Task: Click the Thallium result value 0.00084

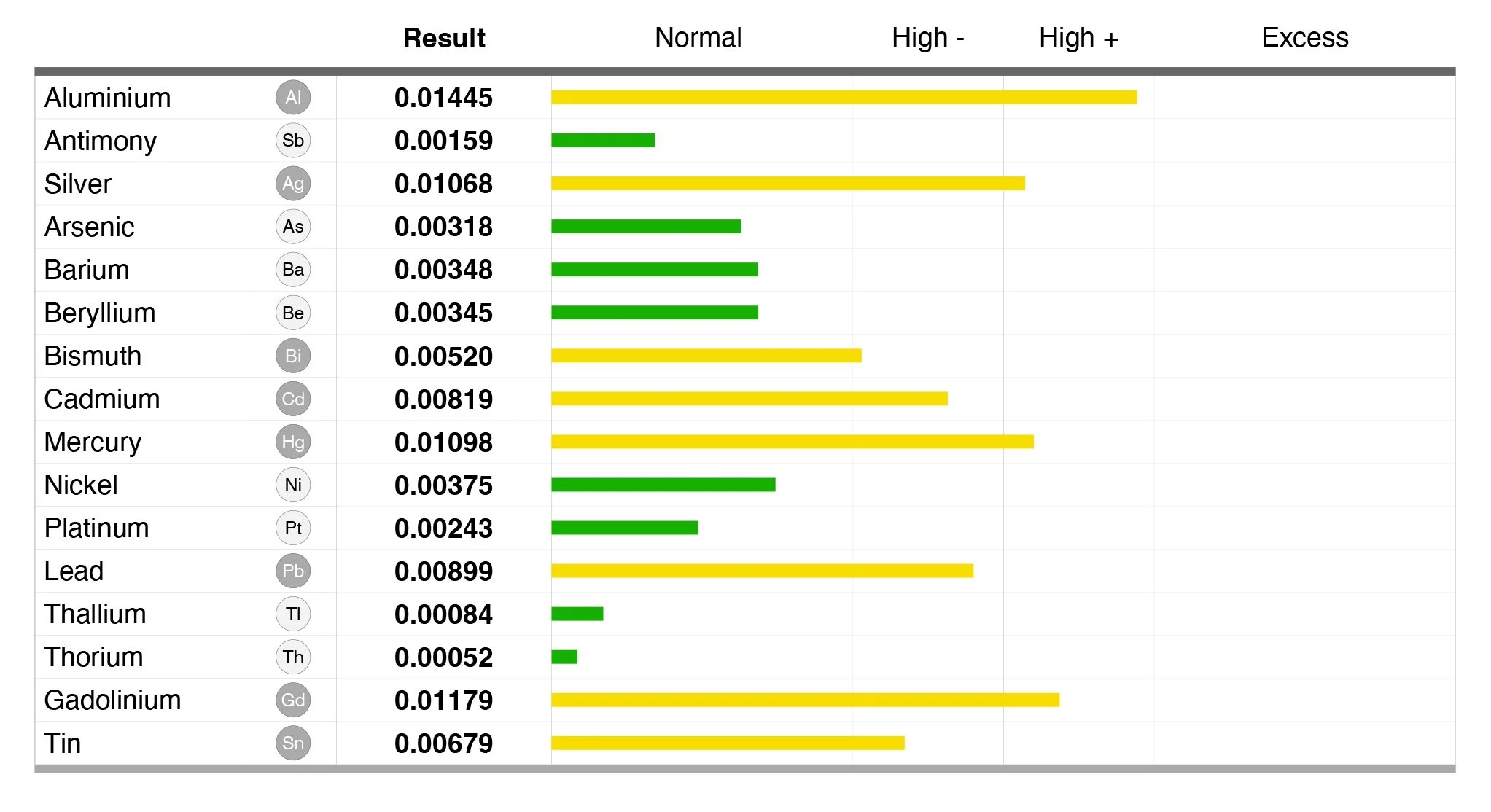Action: tap(443, 614)
